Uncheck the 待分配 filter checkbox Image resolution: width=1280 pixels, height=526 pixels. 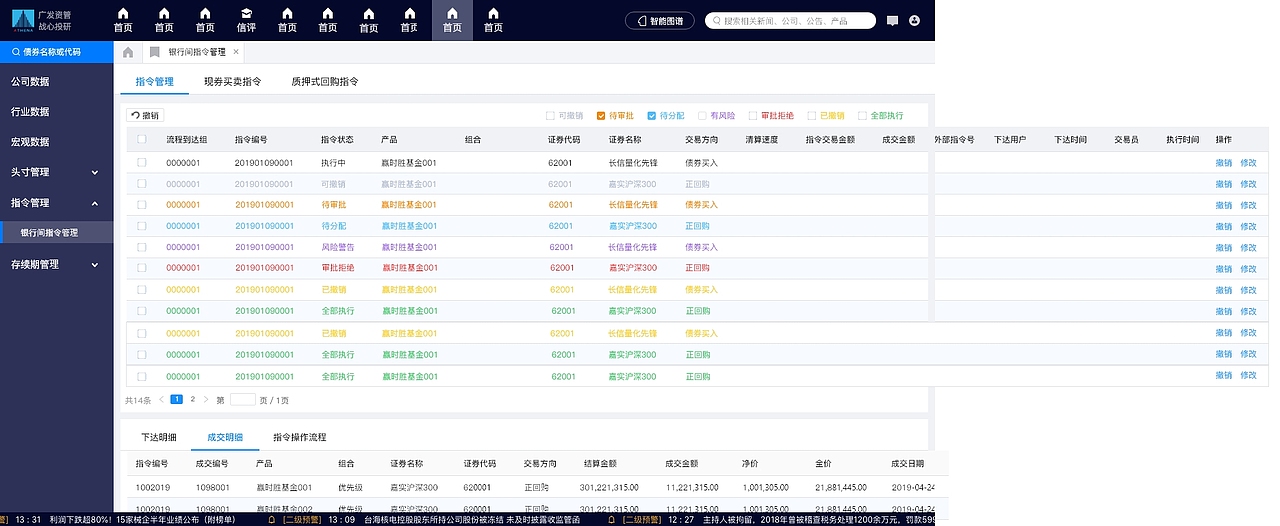coord(652,116)
